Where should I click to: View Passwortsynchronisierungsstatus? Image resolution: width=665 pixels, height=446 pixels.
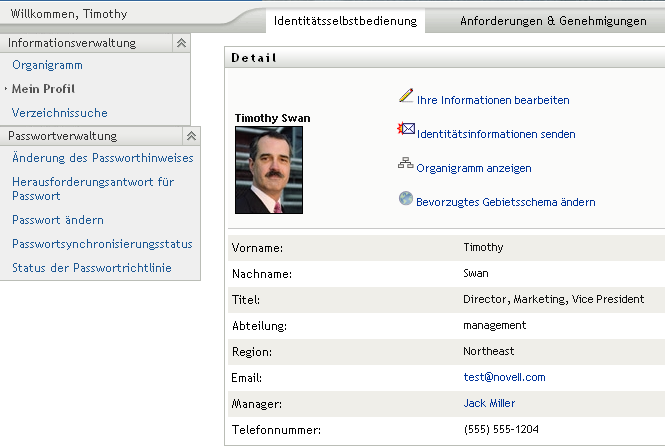click(x=101, y=244)
